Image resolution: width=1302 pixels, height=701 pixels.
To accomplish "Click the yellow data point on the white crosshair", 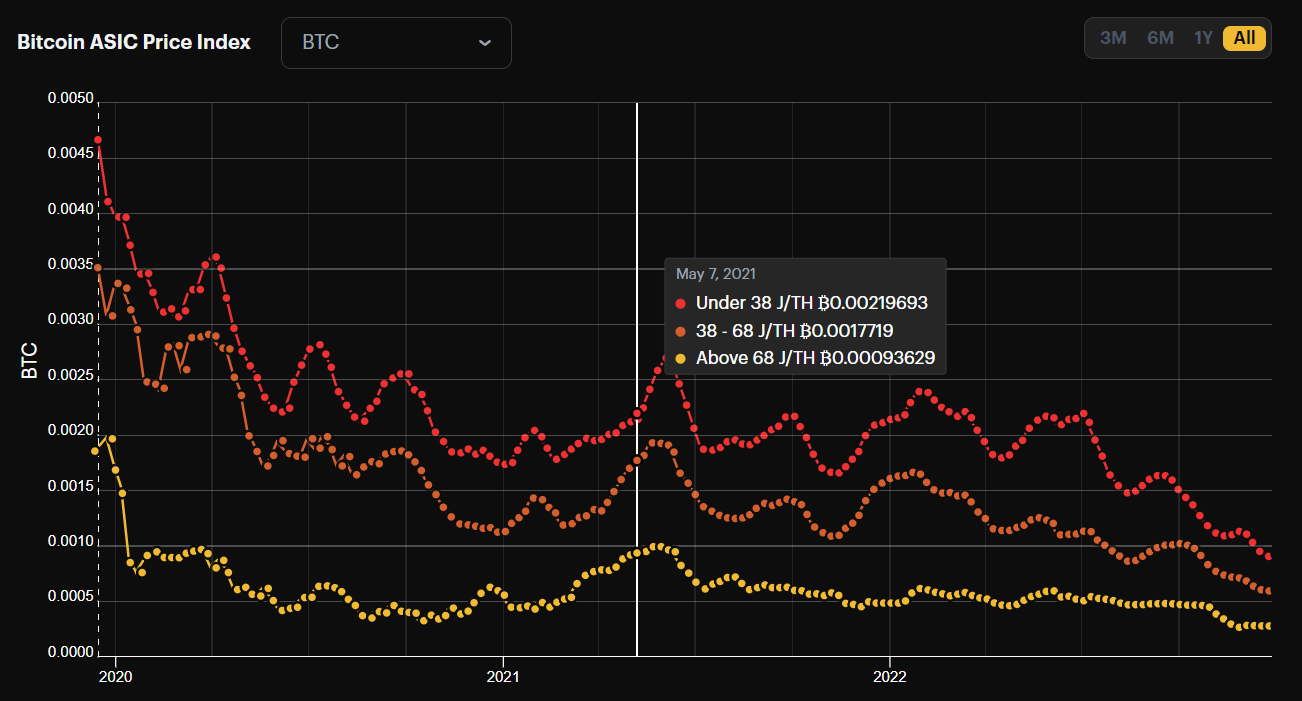I will point(637,553).
